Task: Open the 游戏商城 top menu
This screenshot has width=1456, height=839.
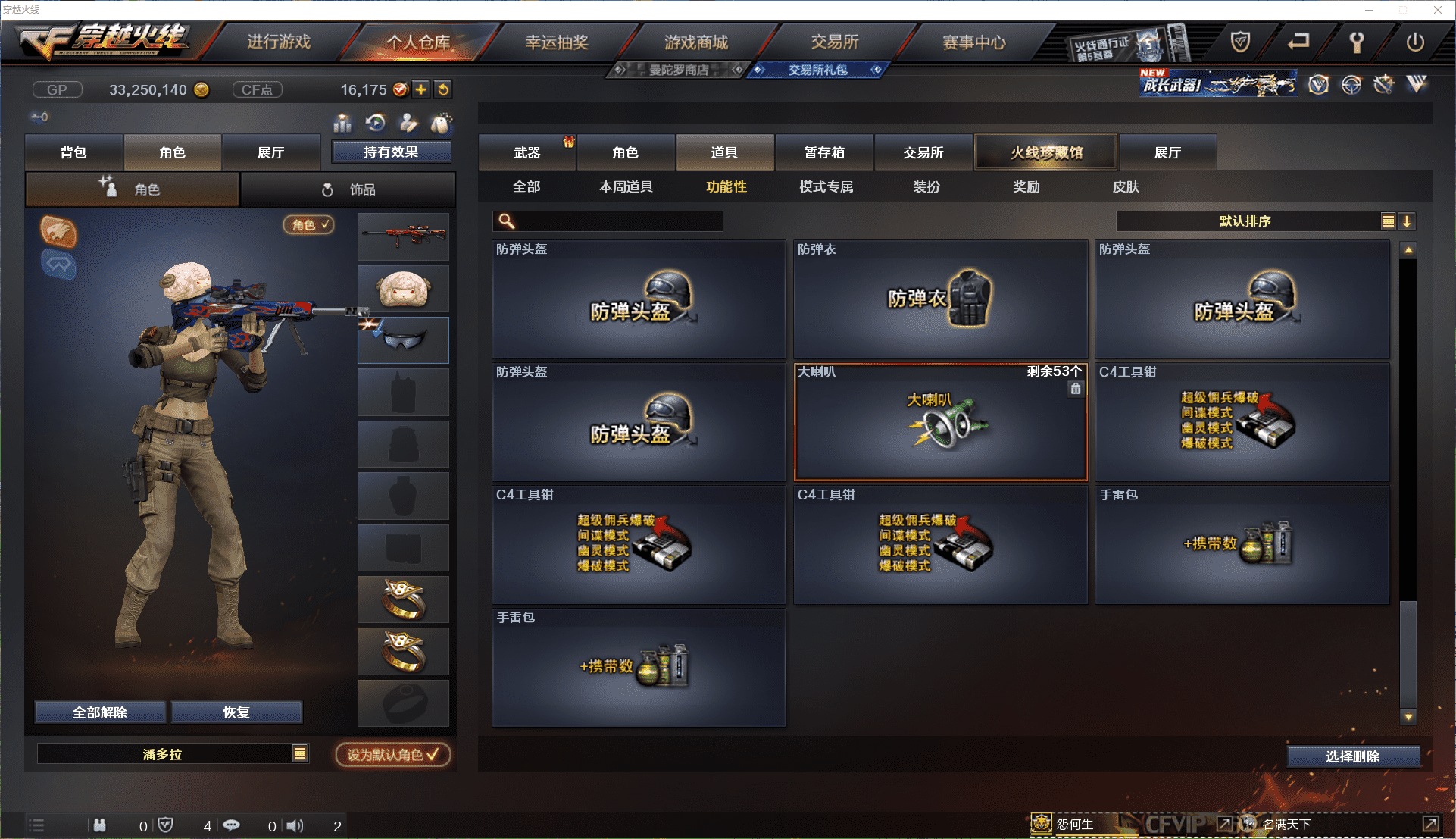Action: pyautogui.click(x=695, y=42)
